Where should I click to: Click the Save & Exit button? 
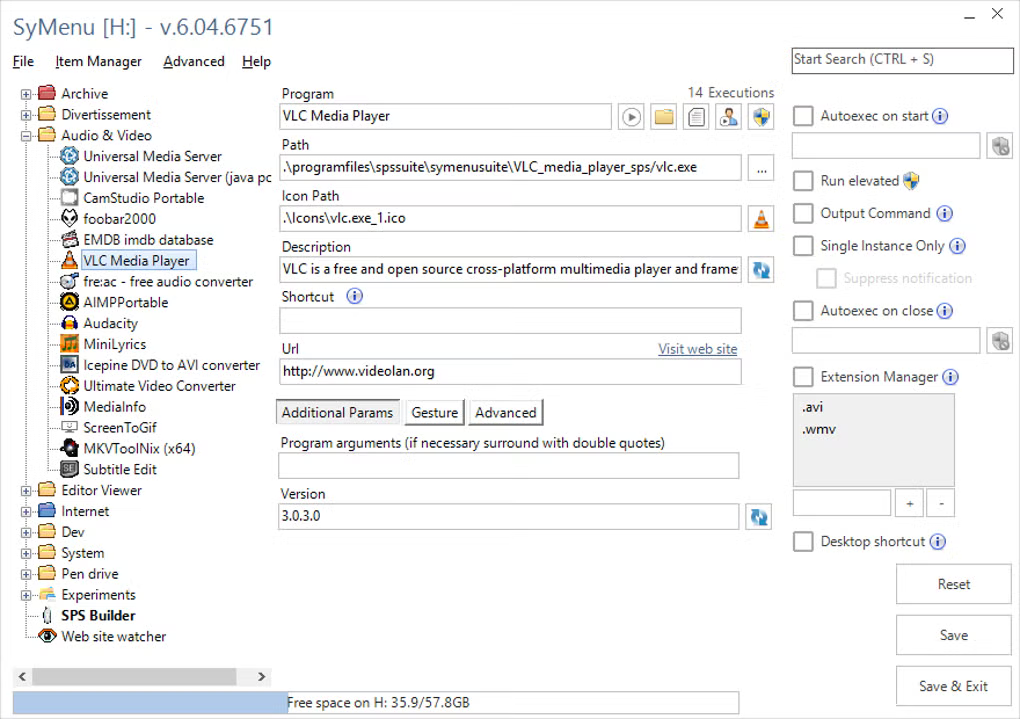[953, 686]
